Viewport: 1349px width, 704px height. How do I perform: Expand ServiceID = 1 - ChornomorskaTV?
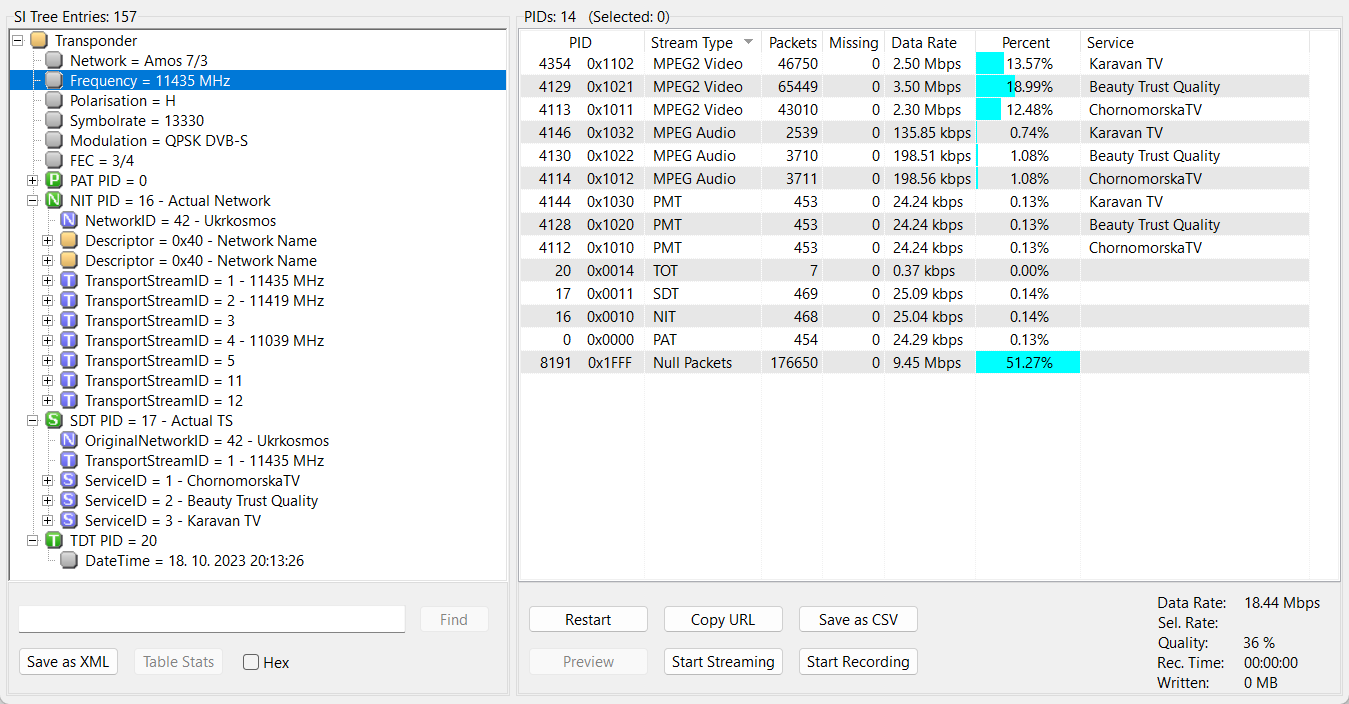coord(48,481)
